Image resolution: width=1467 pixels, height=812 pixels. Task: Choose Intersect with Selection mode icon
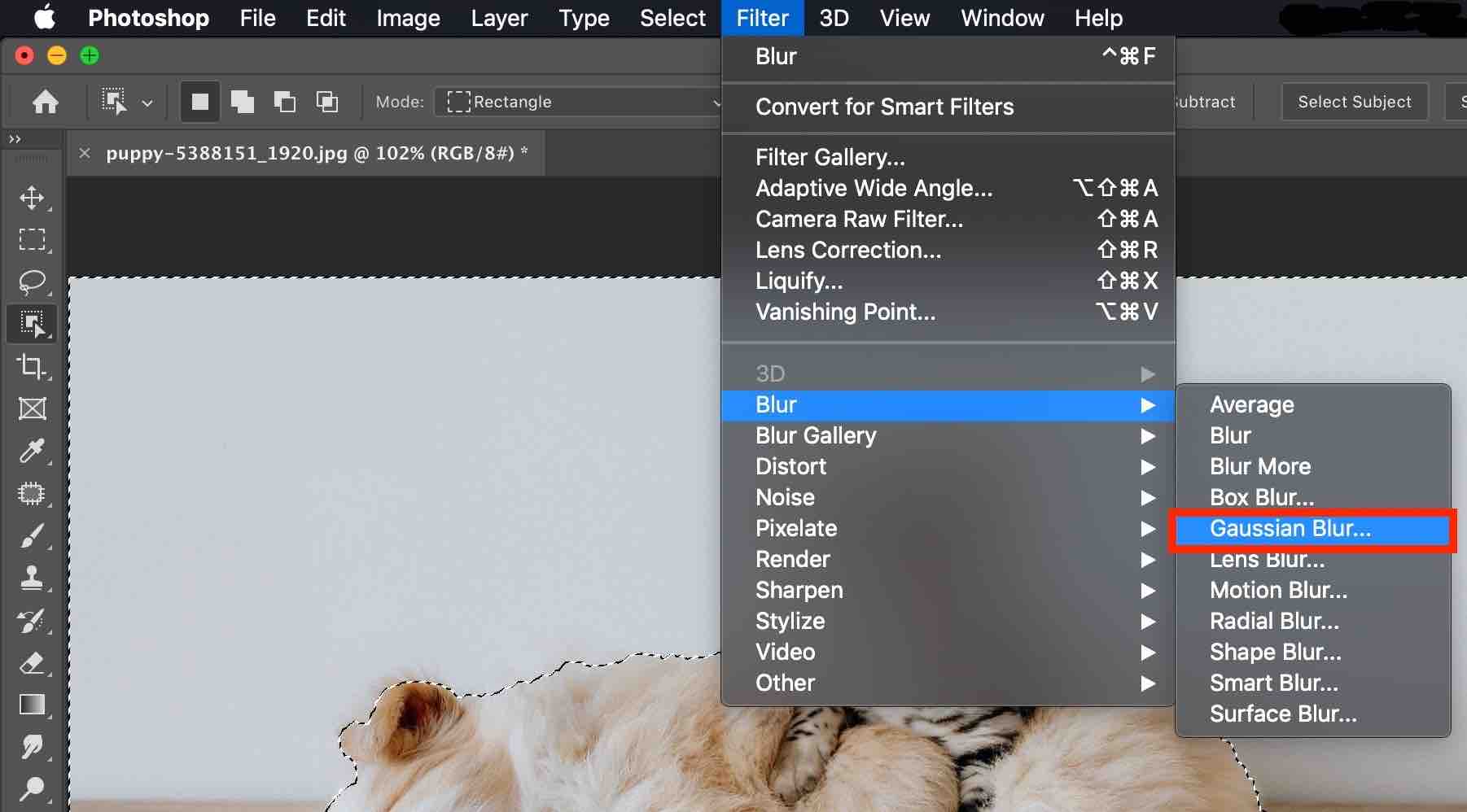click(327, 102)
